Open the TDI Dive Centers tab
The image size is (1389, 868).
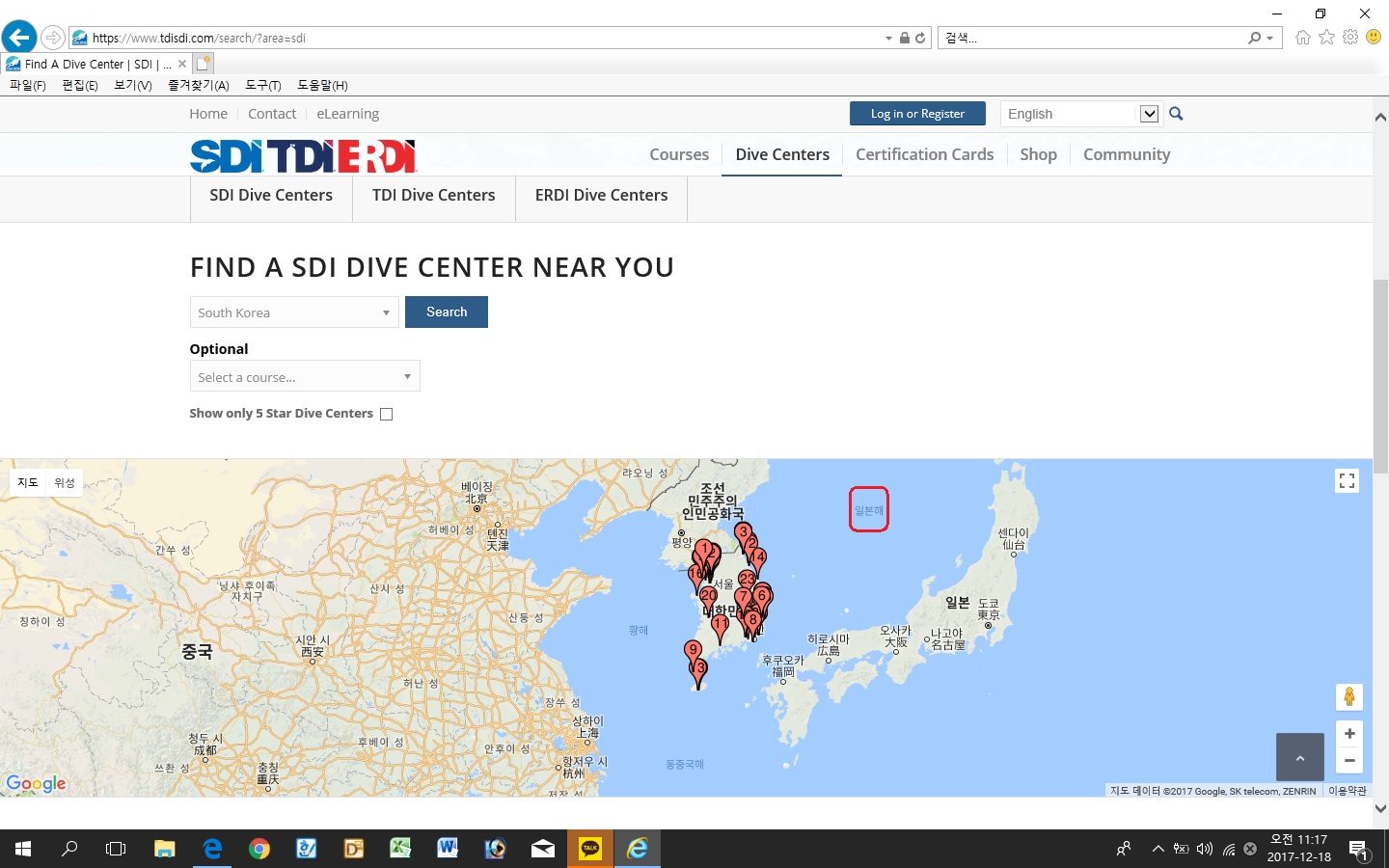coord(433,196)
